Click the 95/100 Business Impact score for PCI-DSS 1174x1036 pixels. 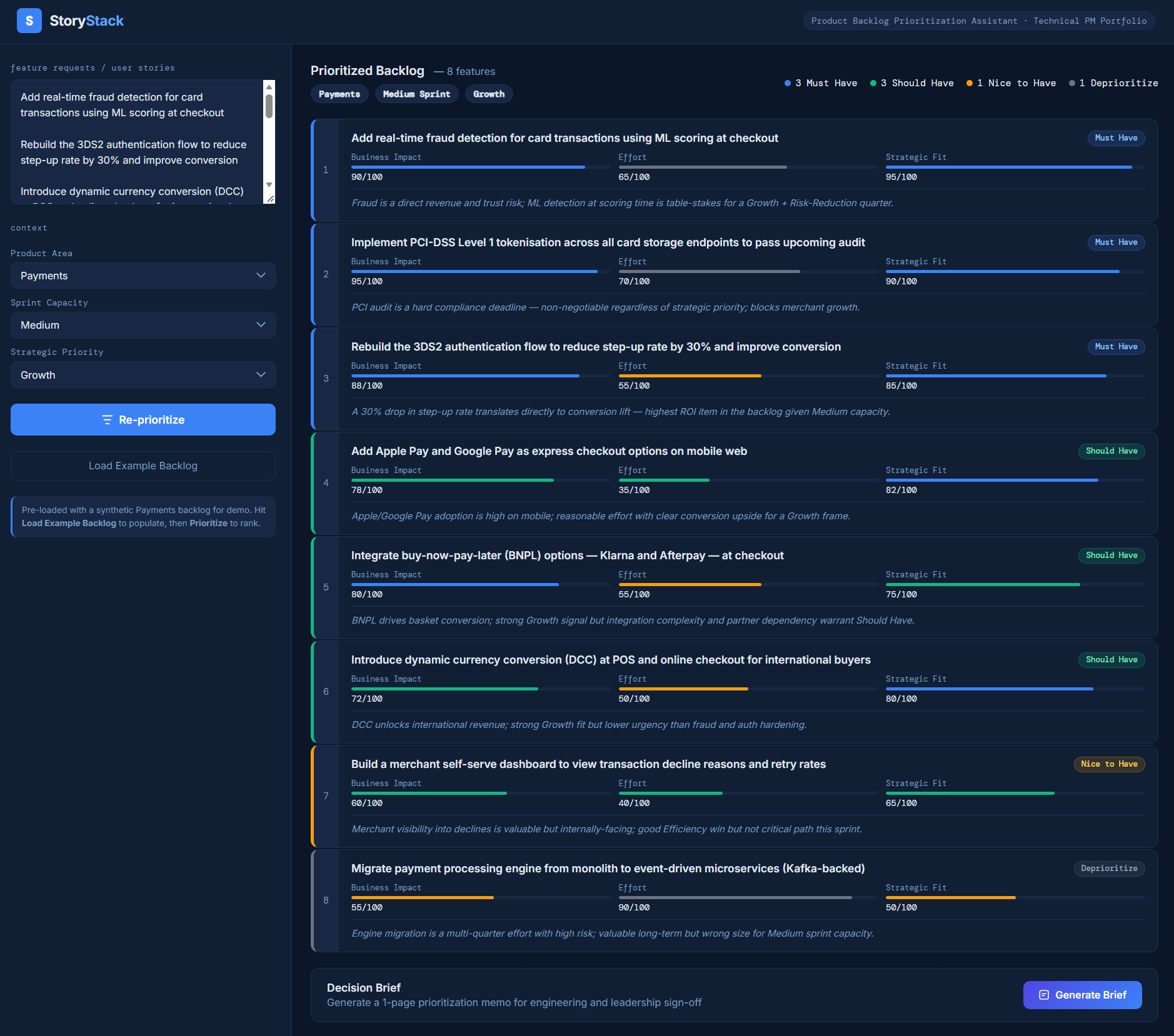[x=367, y=282]
